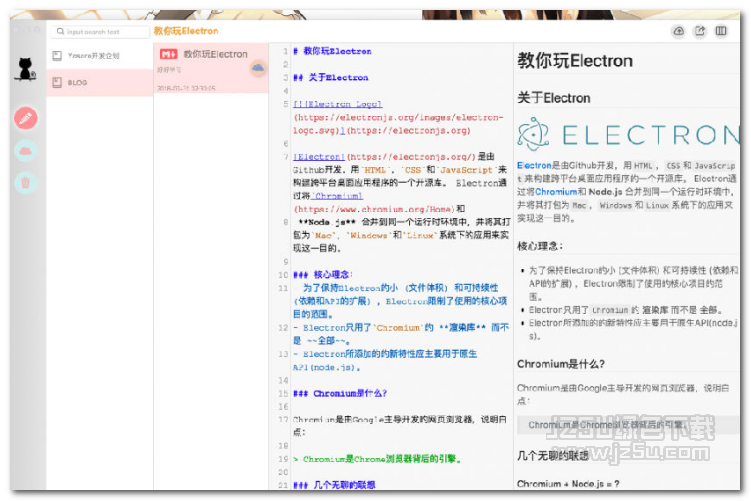Click the Linux inline code tag in the preview
This screenshot has width=751, height=501.
tap(657, 205)
